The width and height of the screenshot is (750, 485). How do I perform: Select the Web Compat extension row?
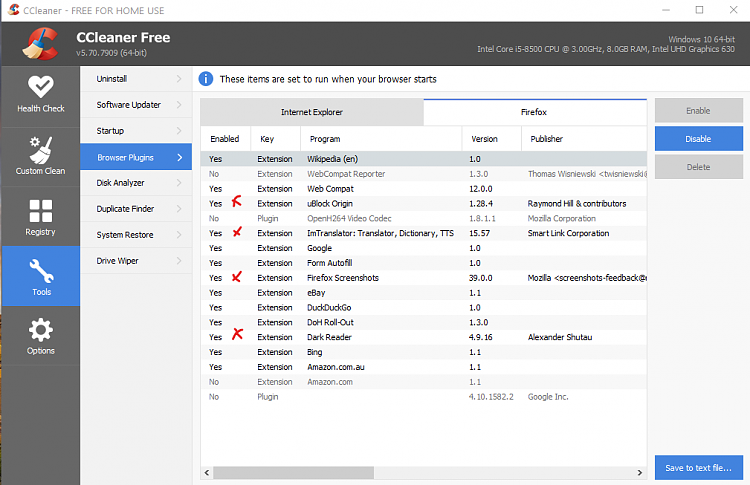[424, 188]
